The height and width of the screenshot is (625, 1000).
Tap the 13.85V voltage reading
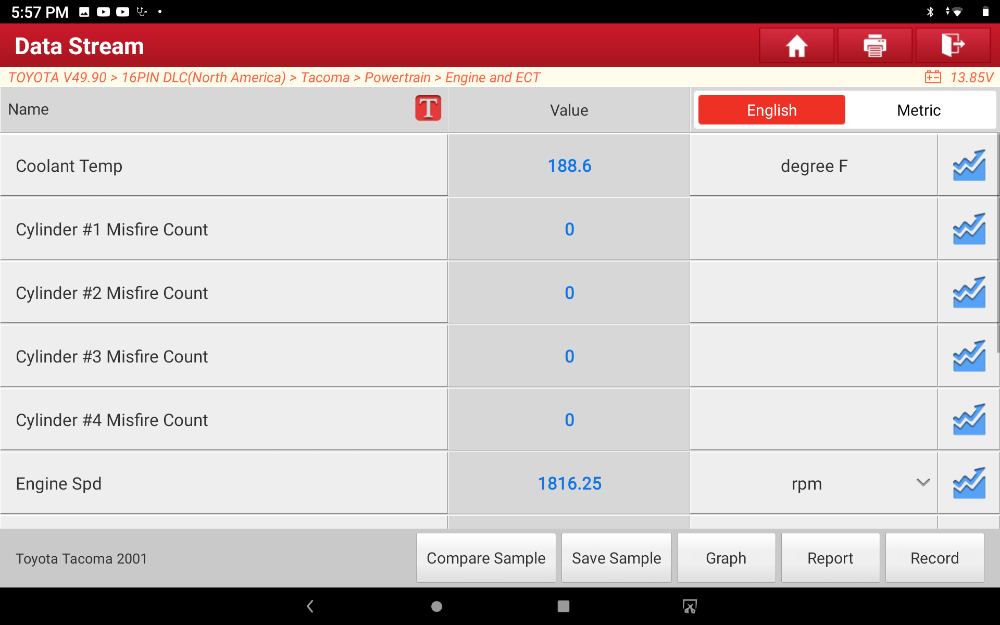click(971, 77)
